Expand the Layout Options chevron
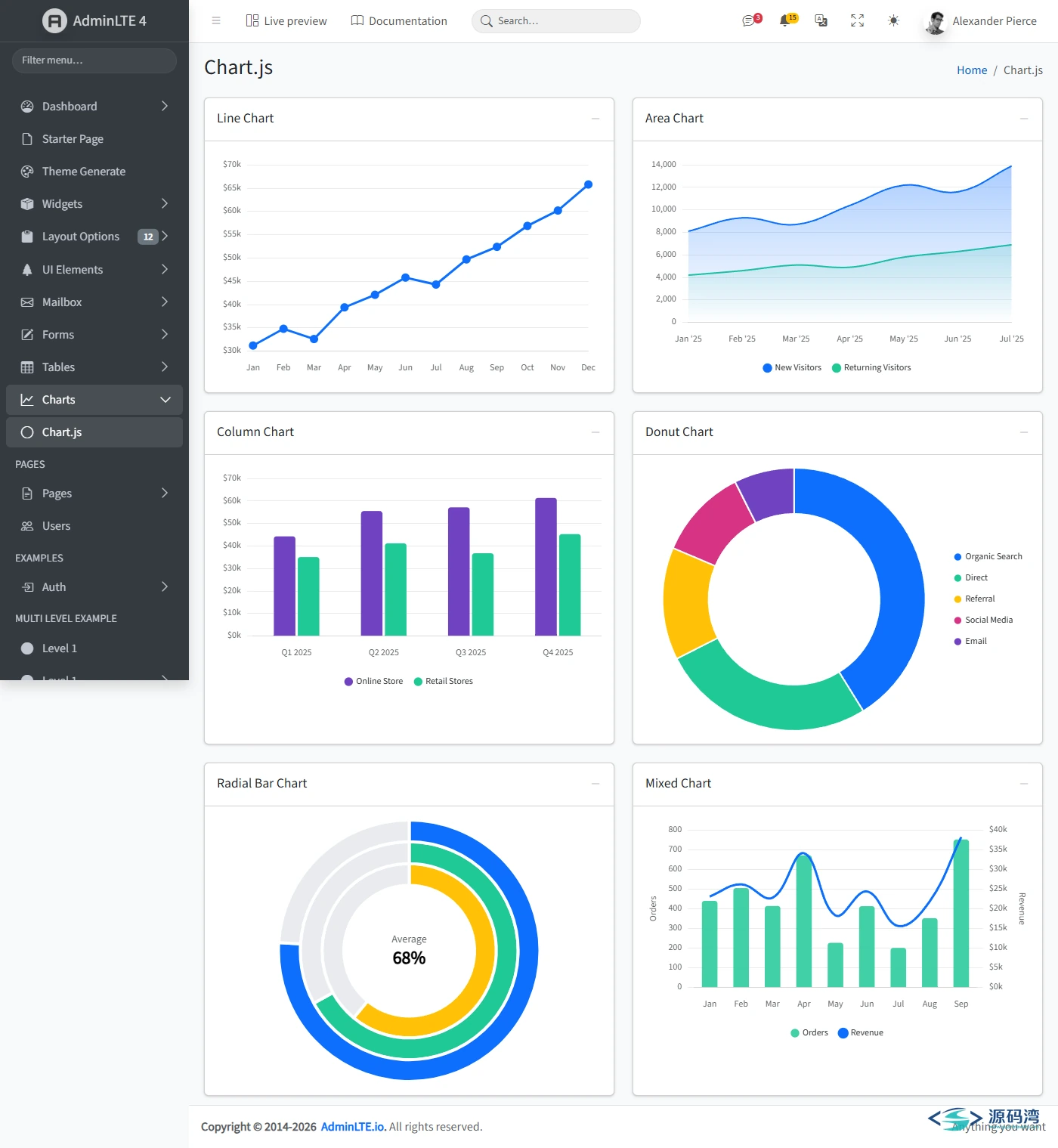 coord(165,237)
